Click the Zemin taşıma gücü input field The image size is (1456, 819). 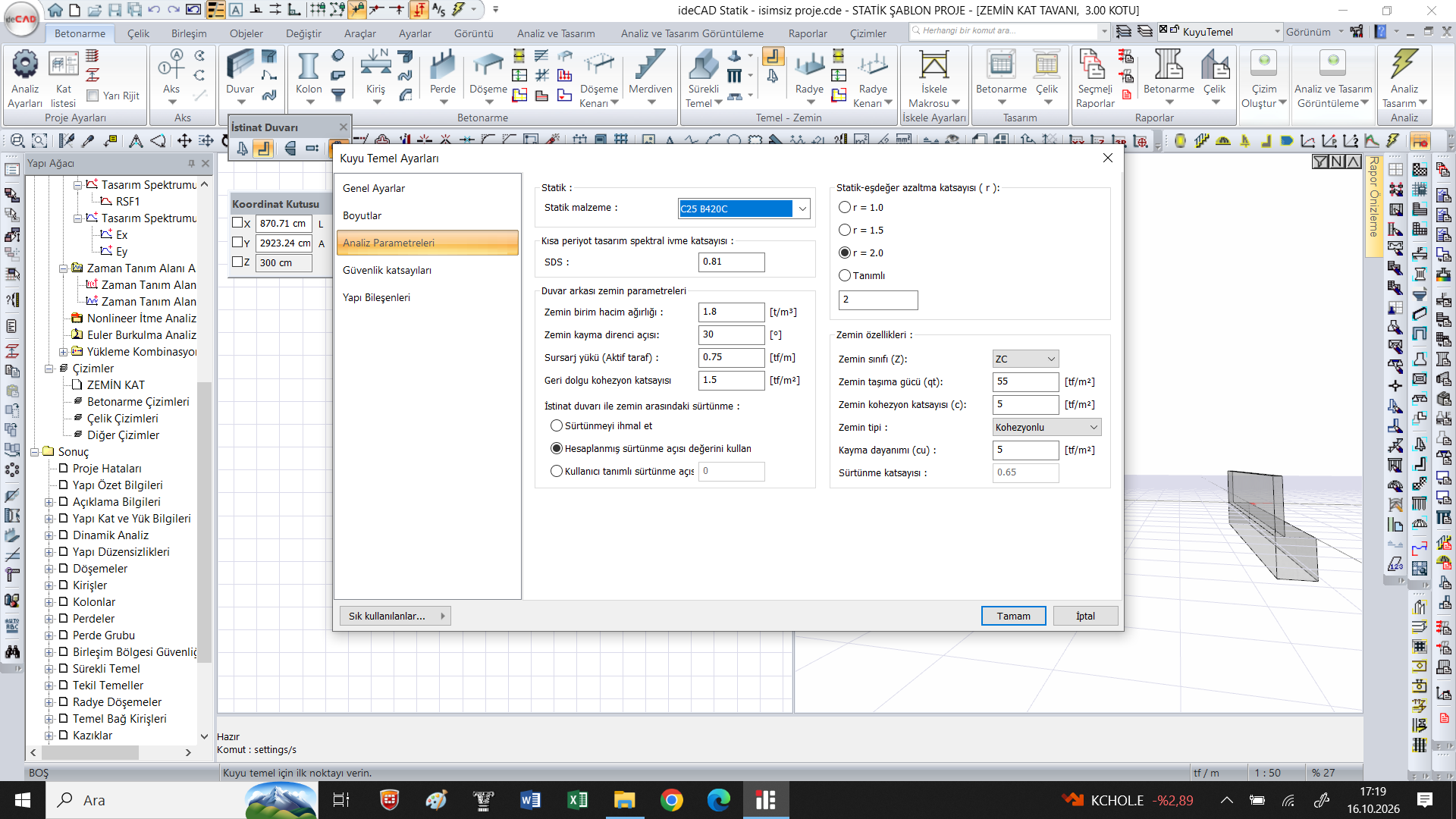tap(1025, 381)
